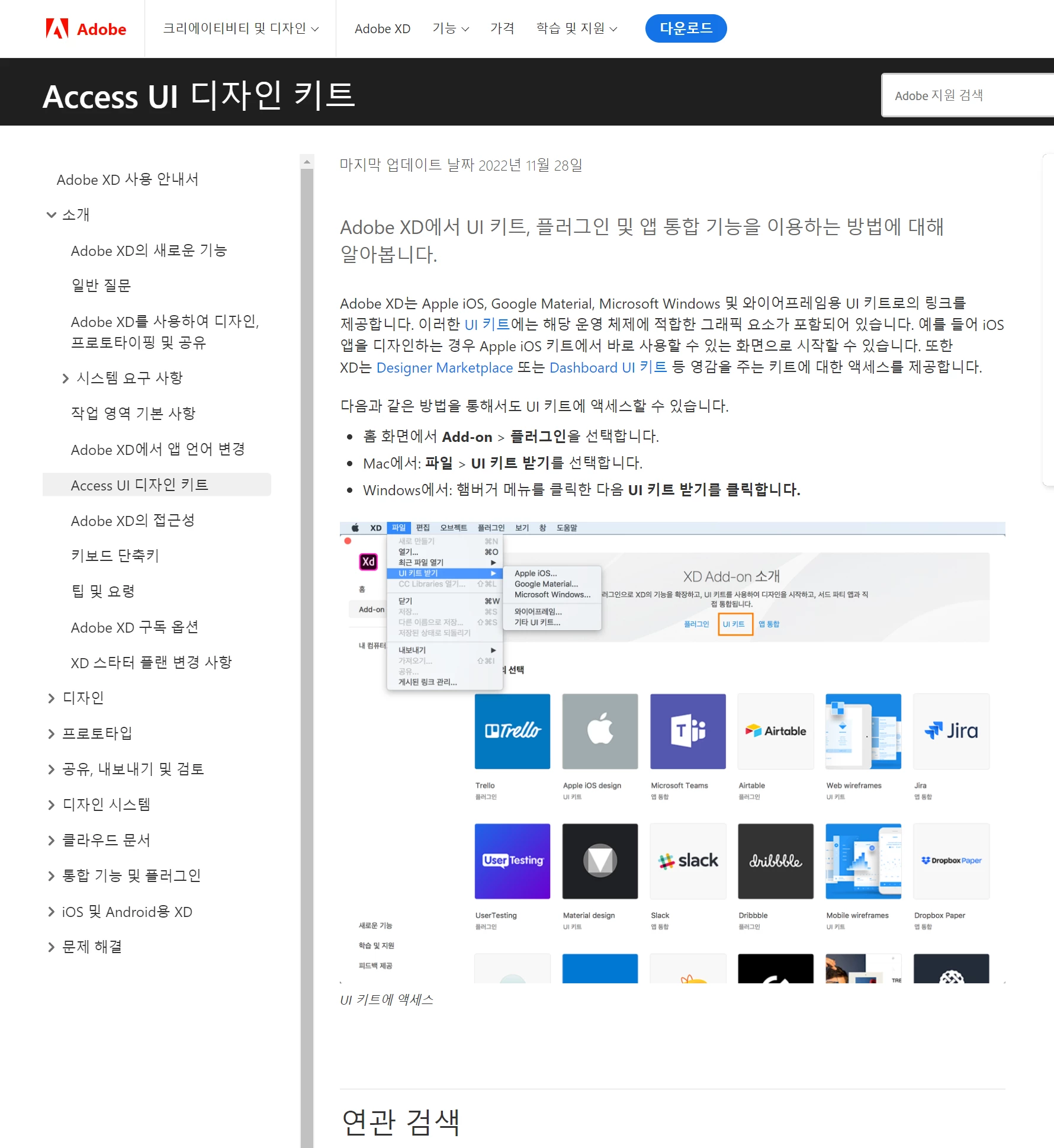
Task: Click the Dropbox Paper tile
Action: (951, 861)
